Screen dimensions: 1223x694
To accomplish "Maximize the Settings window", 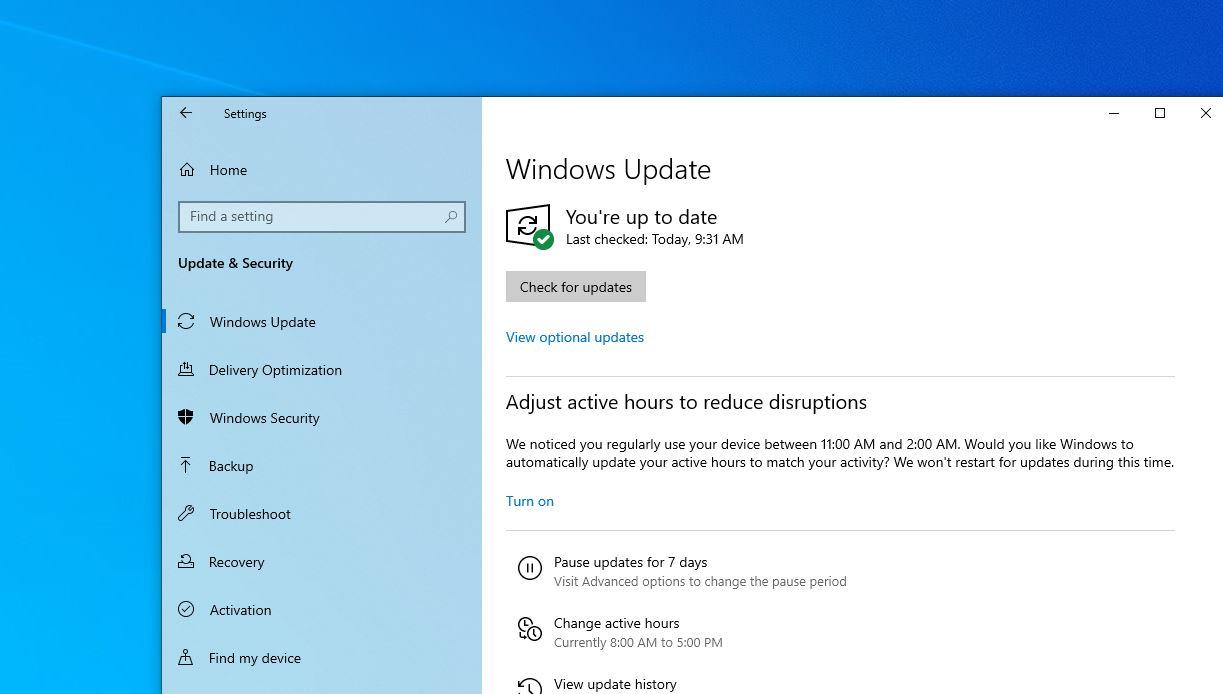I will click(1160, 114).
